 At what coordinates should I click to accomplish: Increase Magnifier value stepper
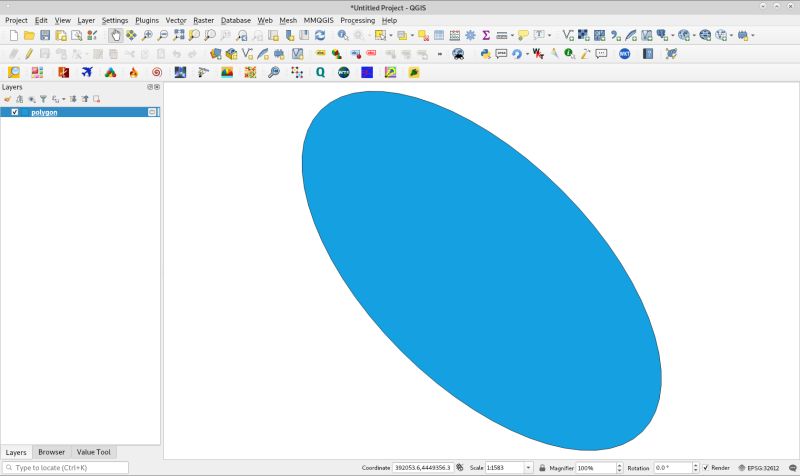coord(619,465)
